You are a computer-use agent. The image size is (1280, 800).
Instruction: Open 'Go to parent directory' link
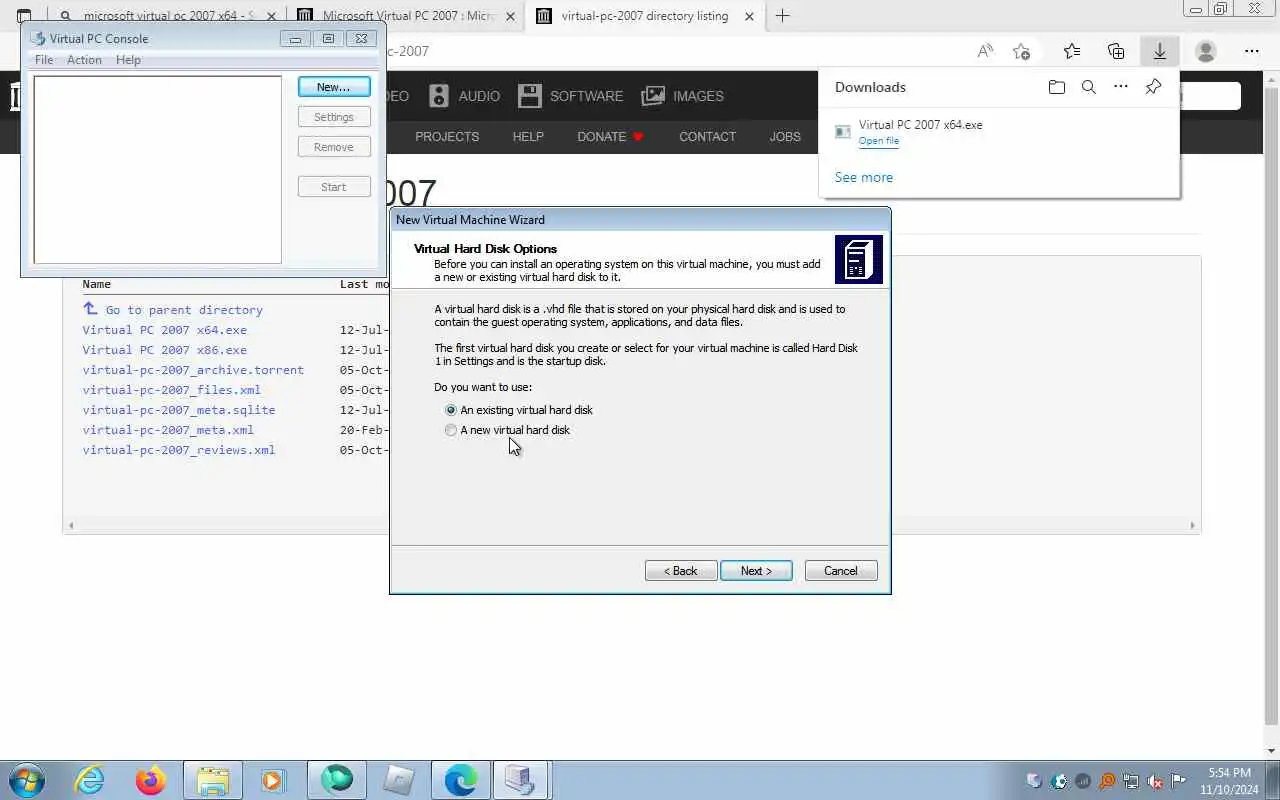click(x=184, y=310)
